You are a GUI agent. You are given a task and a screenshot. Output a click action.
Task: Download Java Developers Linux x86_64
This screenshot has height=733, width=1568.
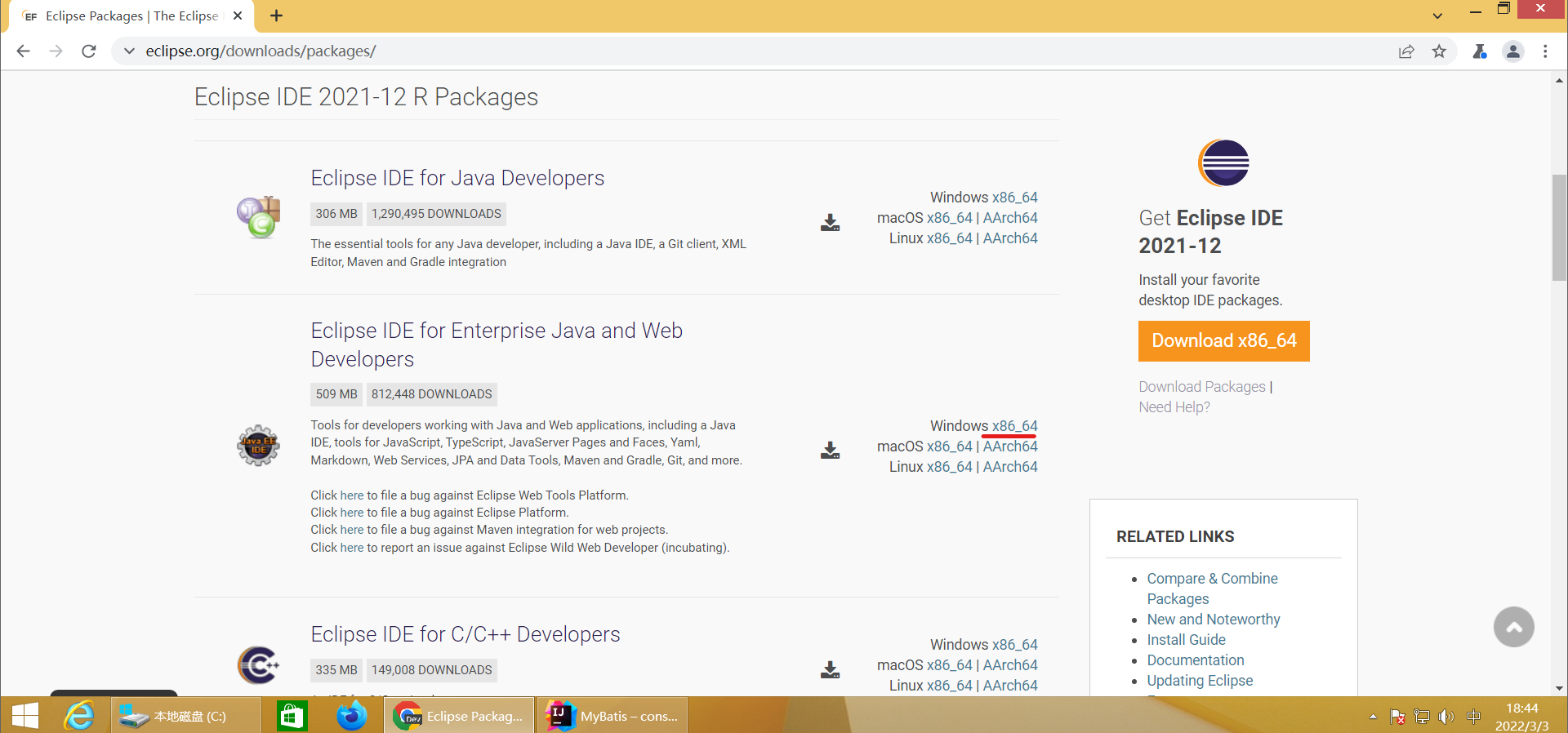(949, 238)
